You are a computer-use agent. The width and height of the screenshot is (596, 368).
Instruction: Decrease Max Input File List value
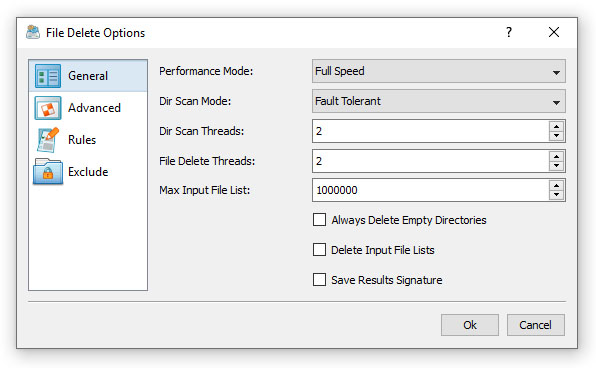coord(556,195)
